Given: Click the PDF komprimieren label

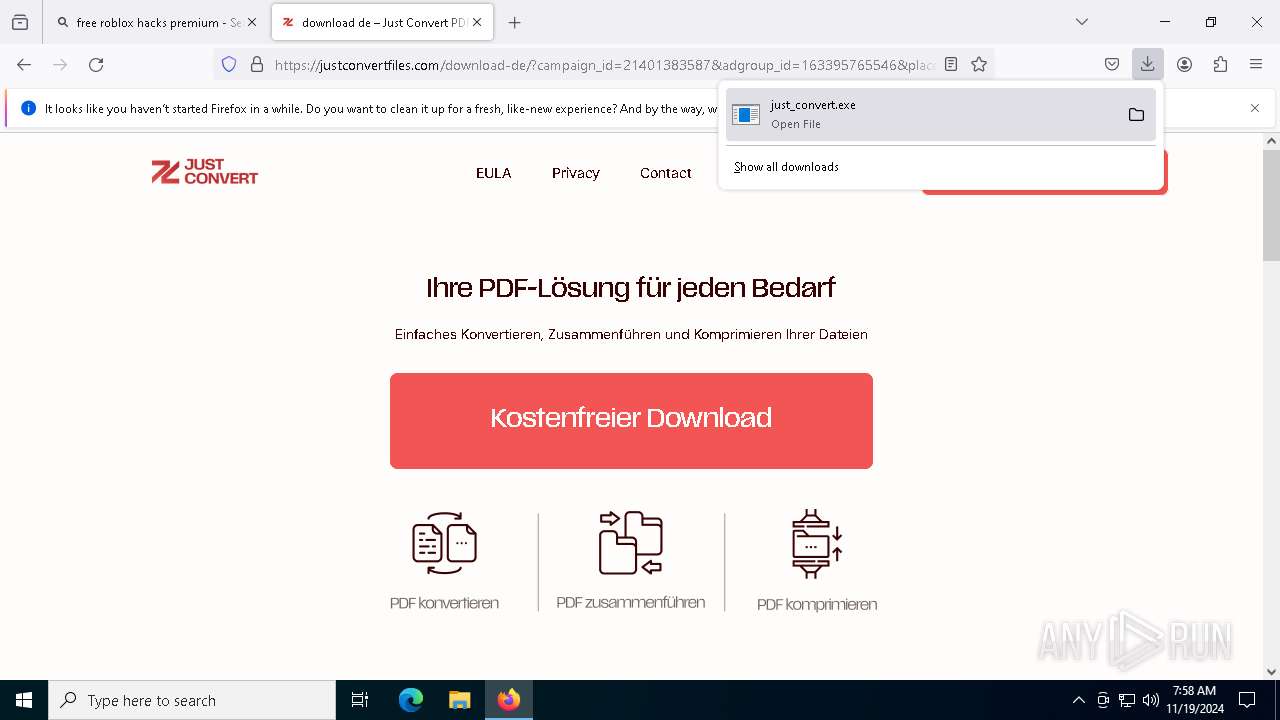Looking at the screenshot, I should point(817,604).
